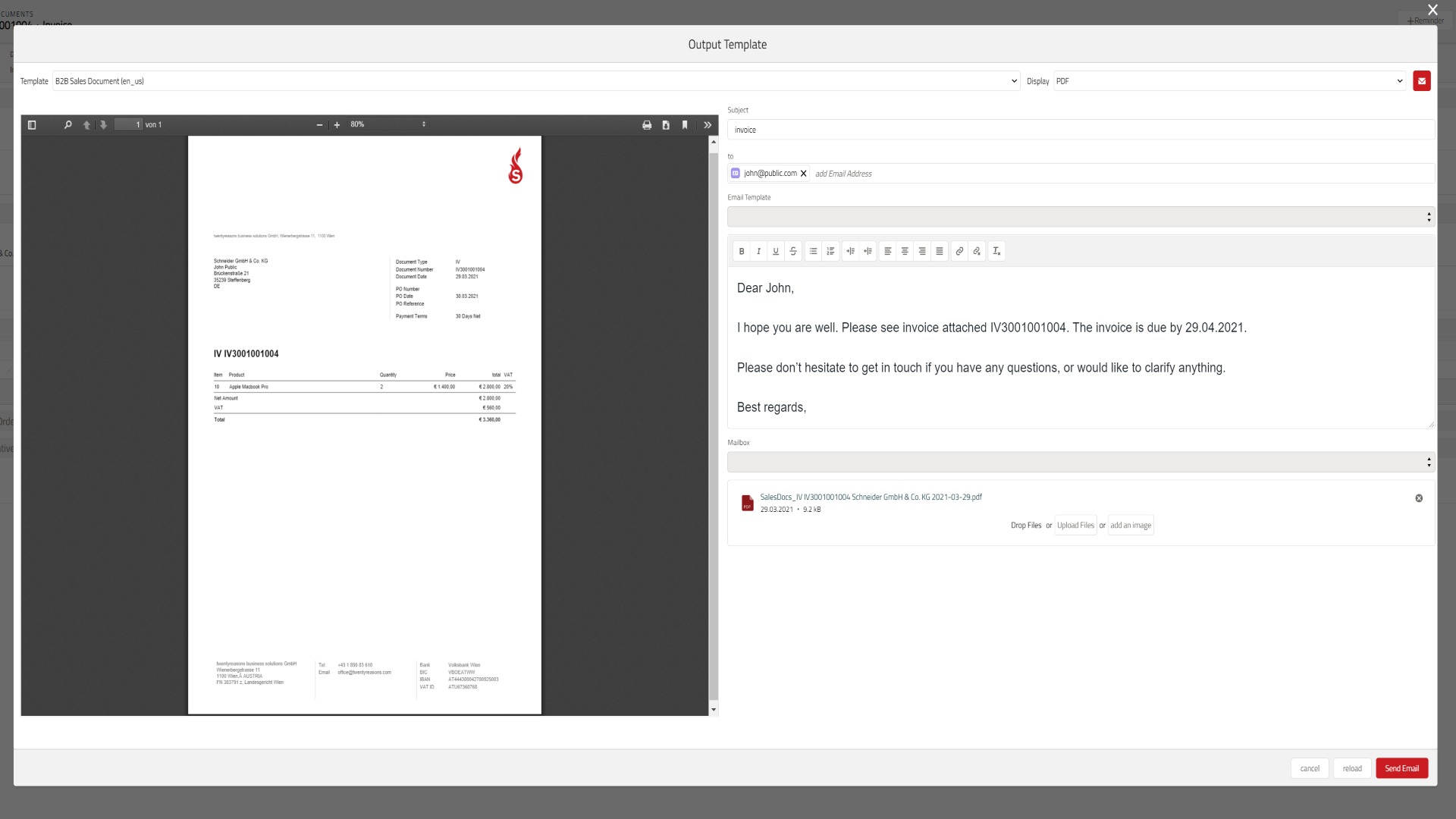Insert a numbered list in the email

coord(830,251)
